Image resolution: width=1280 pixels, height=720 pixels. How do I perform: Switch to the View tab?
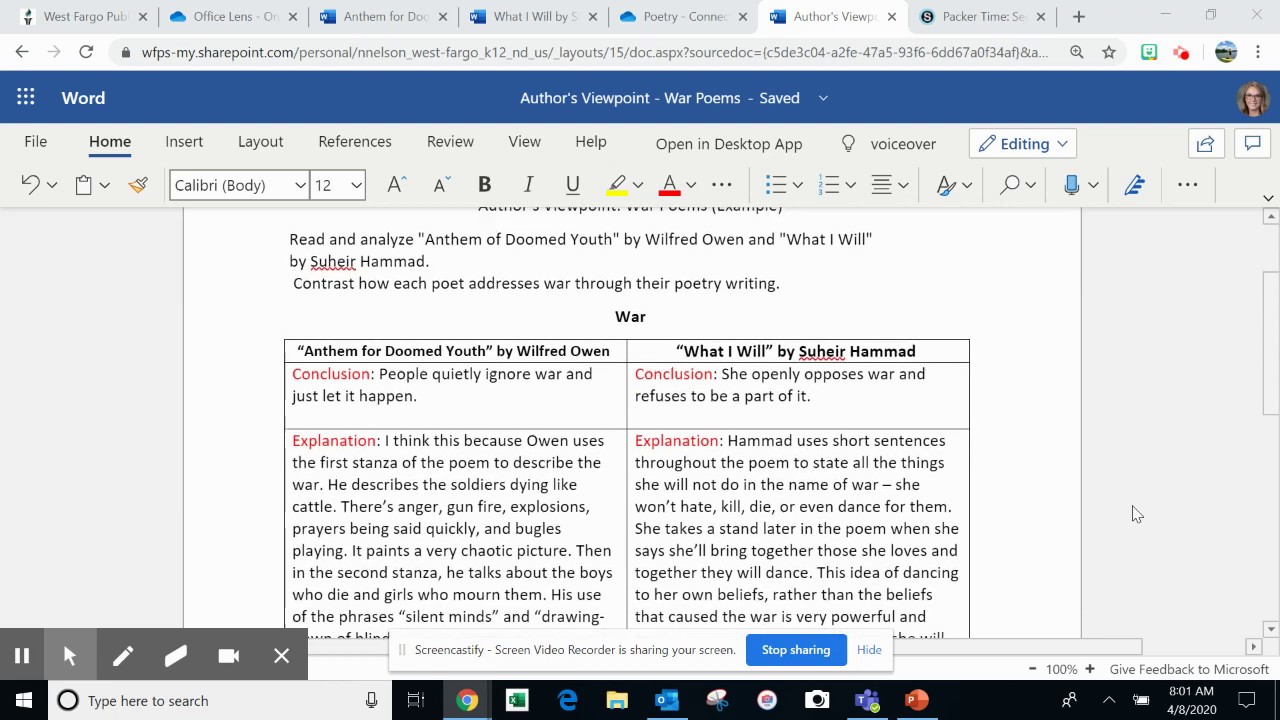[x=524, y=142]
